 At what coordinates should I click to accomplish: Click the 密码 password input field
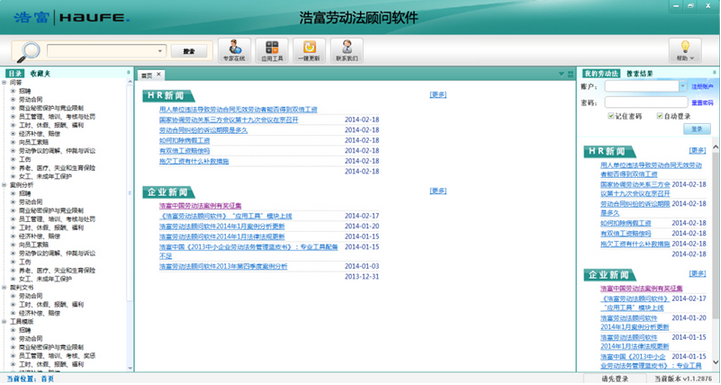[x=646, y=103]
